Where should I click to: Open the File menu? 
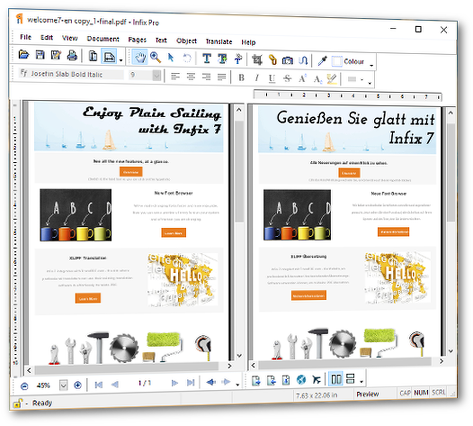tap(25, 37)
